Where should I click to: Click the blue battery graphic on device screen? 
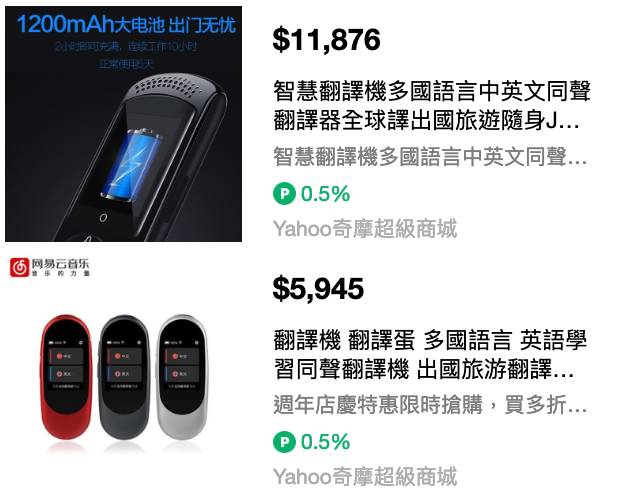[x=131, y=164]
